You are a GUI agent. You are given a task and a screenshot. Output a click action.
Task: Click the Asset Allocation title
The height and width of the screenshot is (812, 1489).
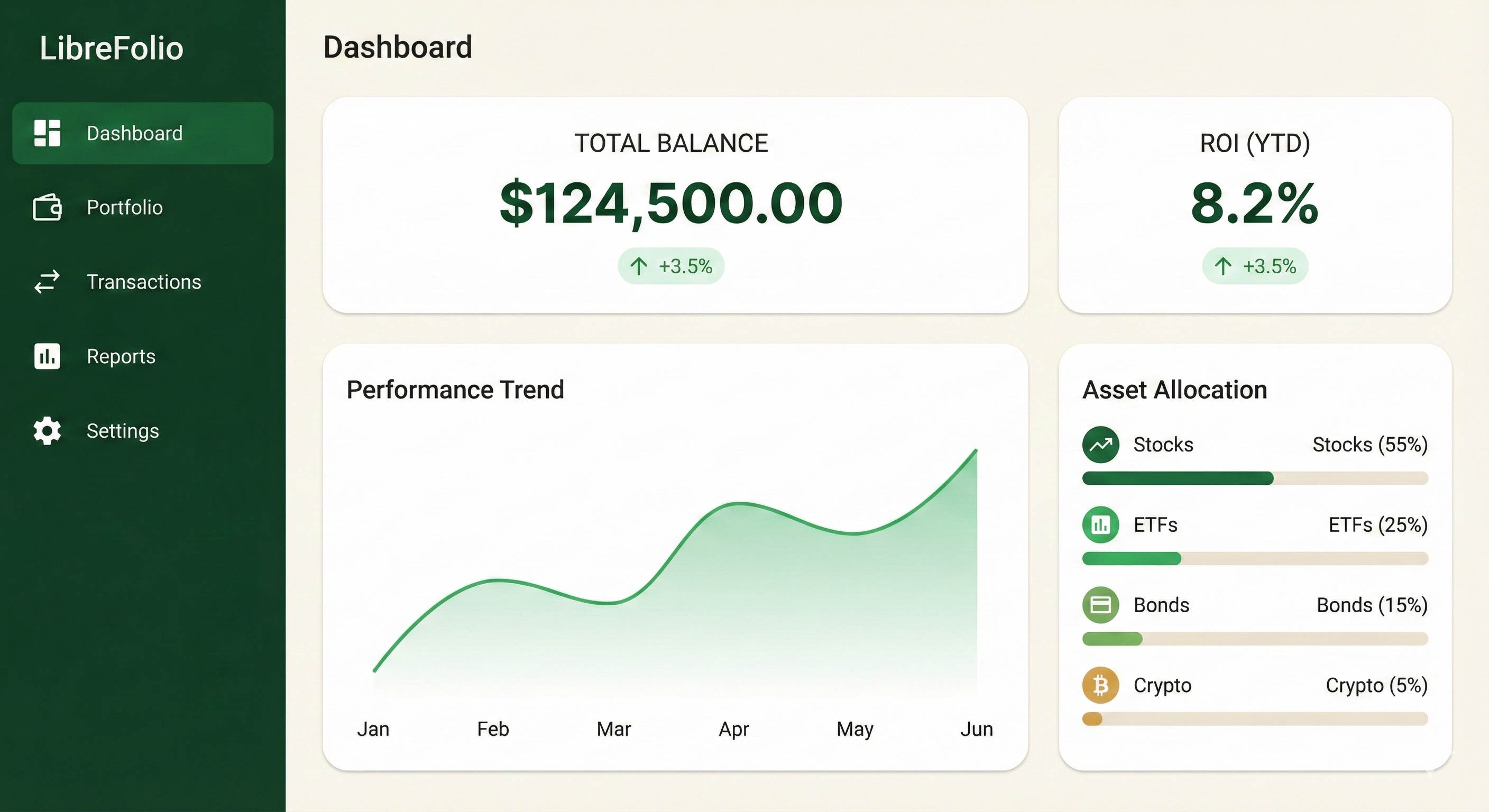(1174, 390)
